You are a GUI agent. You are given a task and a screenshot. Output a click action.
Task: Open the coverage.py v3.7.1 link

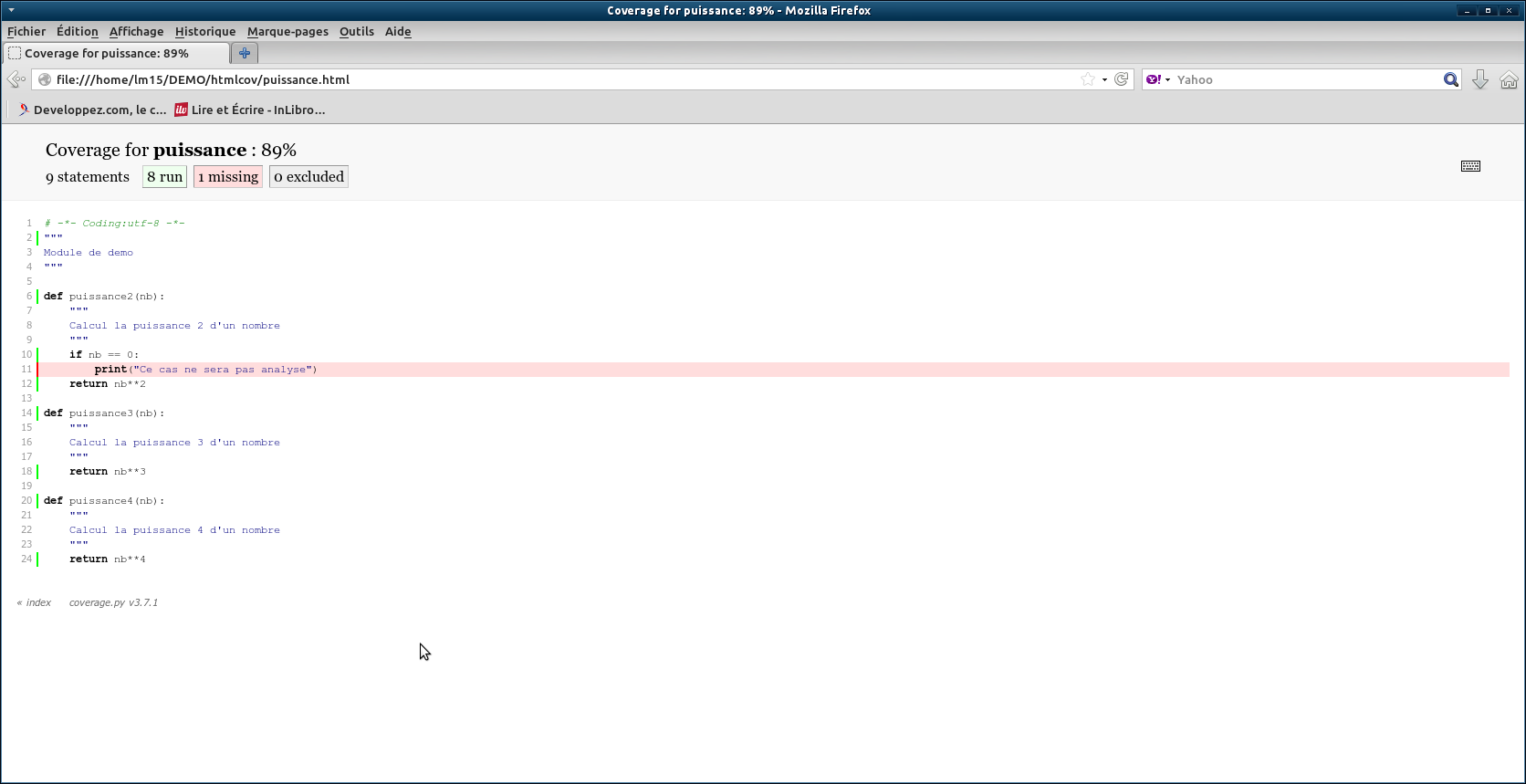coord(113,602)
